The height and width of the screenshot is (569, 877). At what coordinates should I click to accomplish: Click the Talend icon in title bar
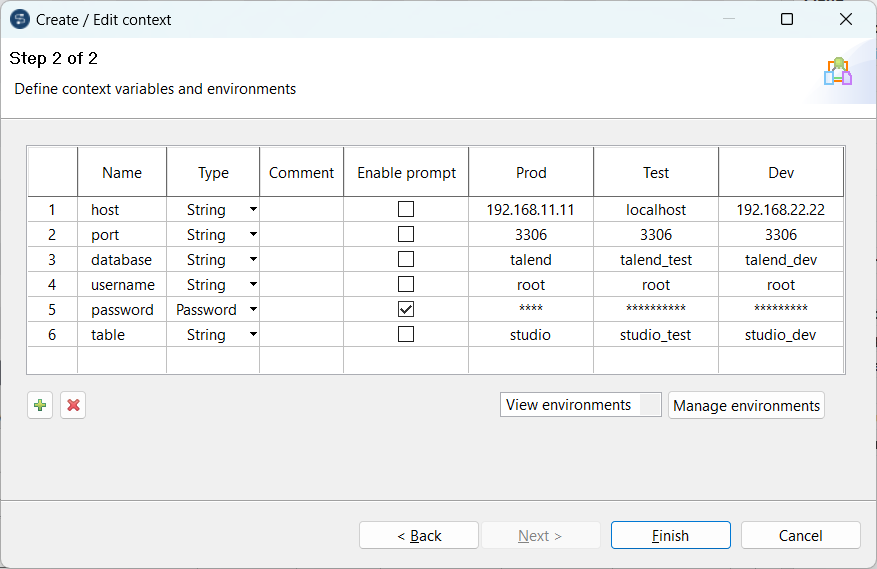pos(19,19)
